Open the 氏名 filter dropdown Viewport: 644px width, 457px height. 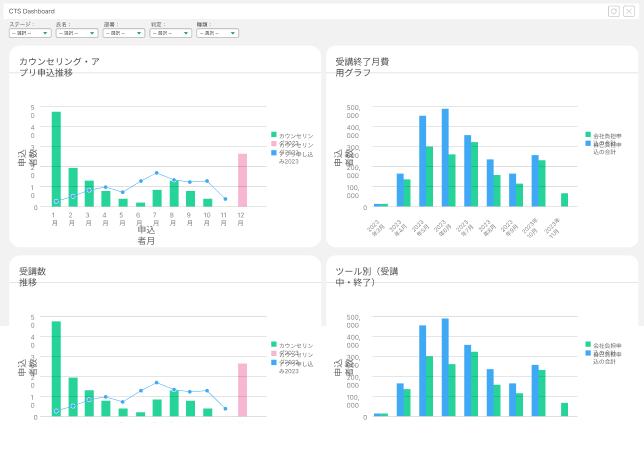[x=77, y=33]
